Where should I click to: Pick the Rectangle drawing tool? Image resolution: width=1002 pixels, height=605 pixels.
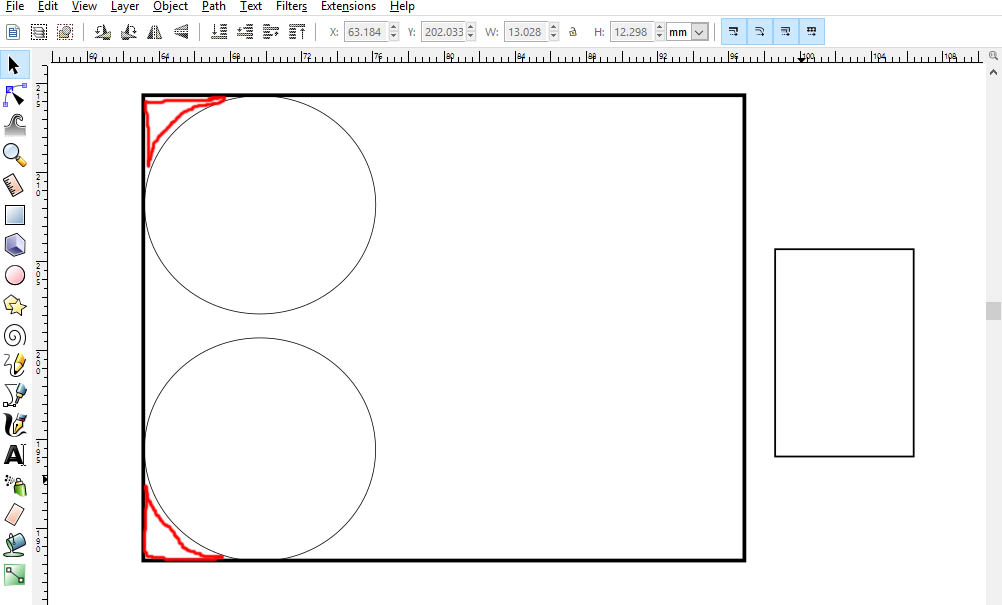(x=14, y=214)
